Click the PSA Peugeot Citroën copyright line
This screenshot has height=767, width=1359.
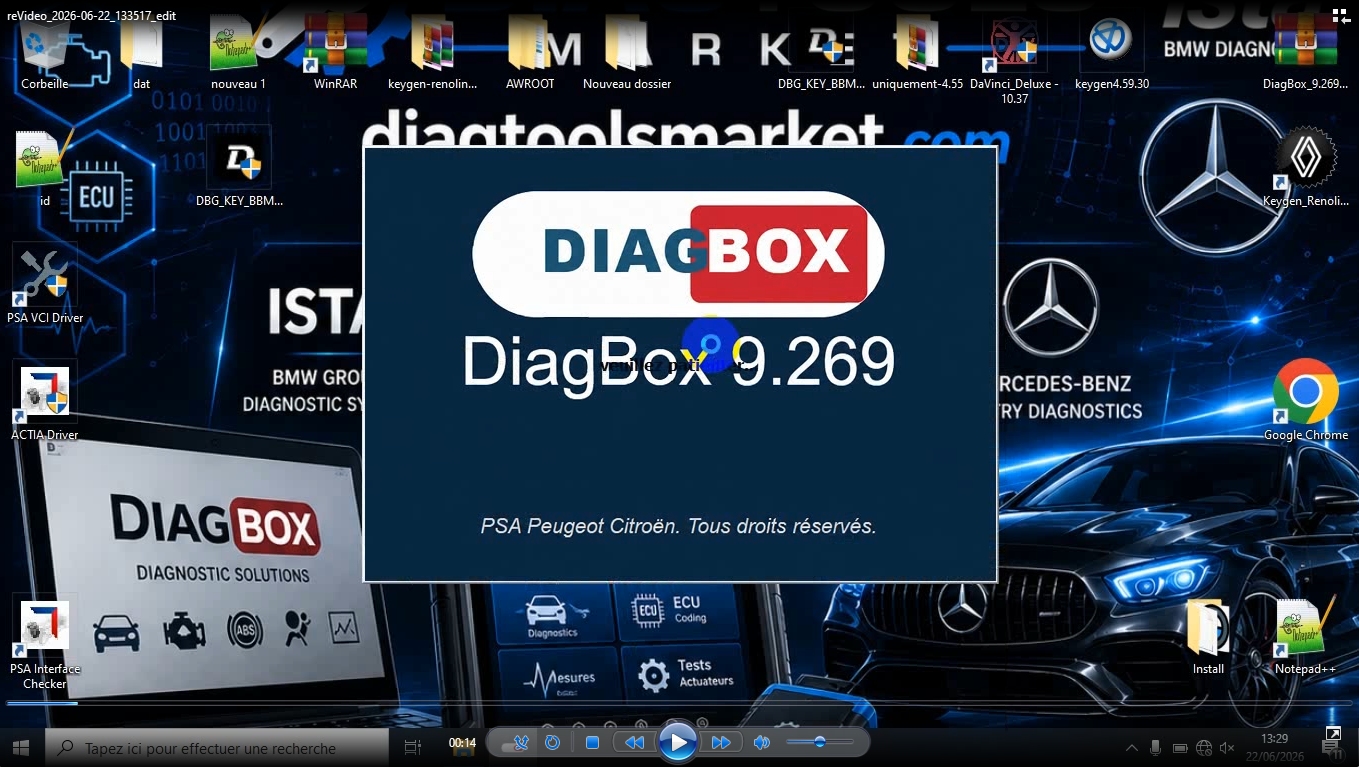(679, 526)
